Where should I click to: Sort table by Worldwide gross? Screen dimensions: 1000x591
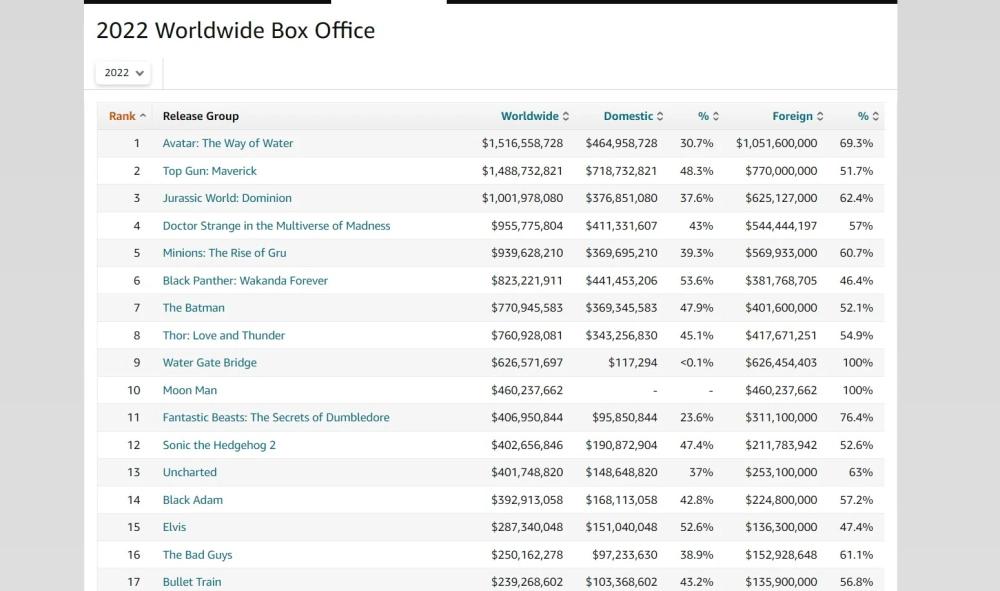coord(534,116)
